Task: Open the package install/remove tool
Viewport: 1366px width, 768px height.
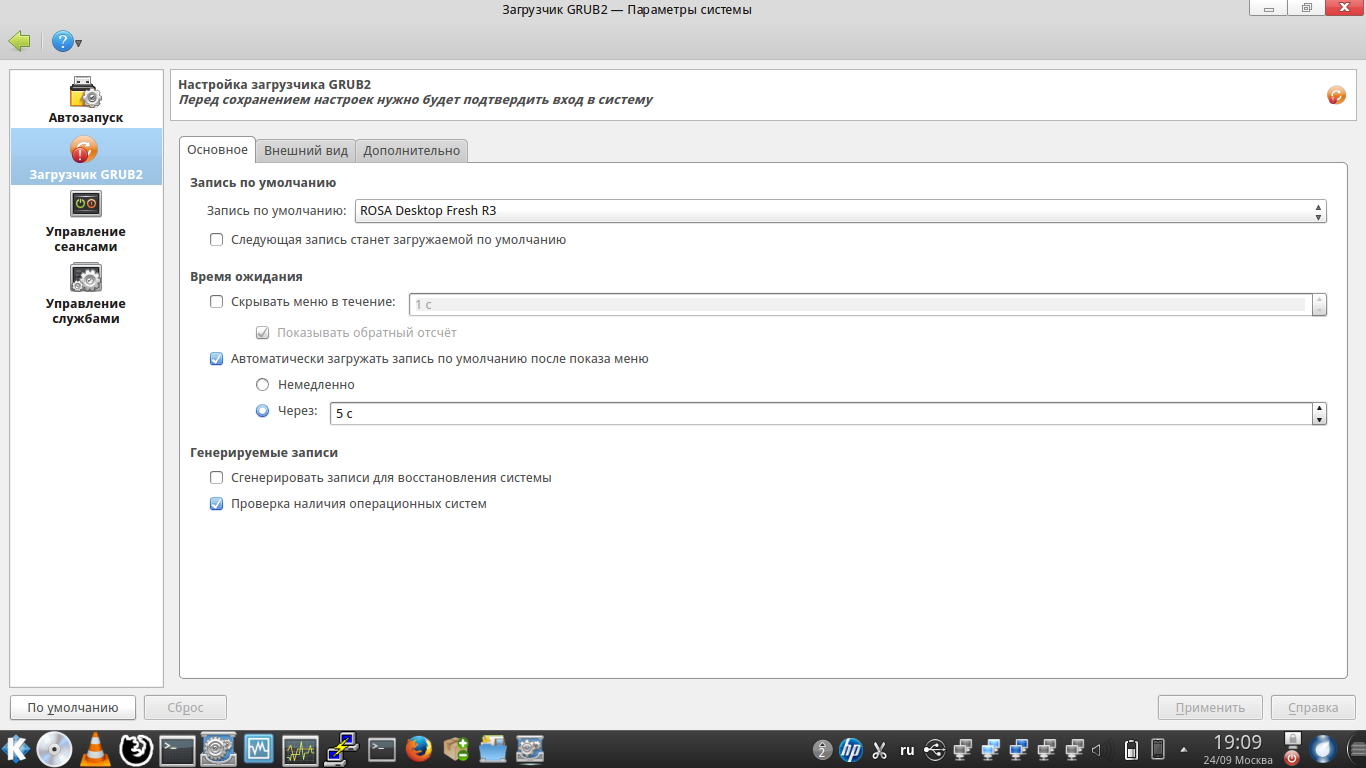Action: 456,748
